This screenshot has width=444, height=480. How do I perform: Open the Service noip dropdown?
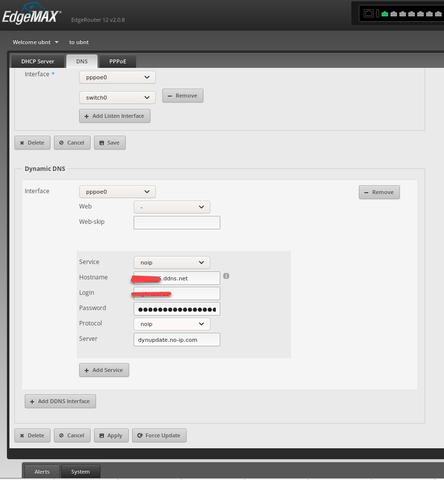(x=172, y=262)
